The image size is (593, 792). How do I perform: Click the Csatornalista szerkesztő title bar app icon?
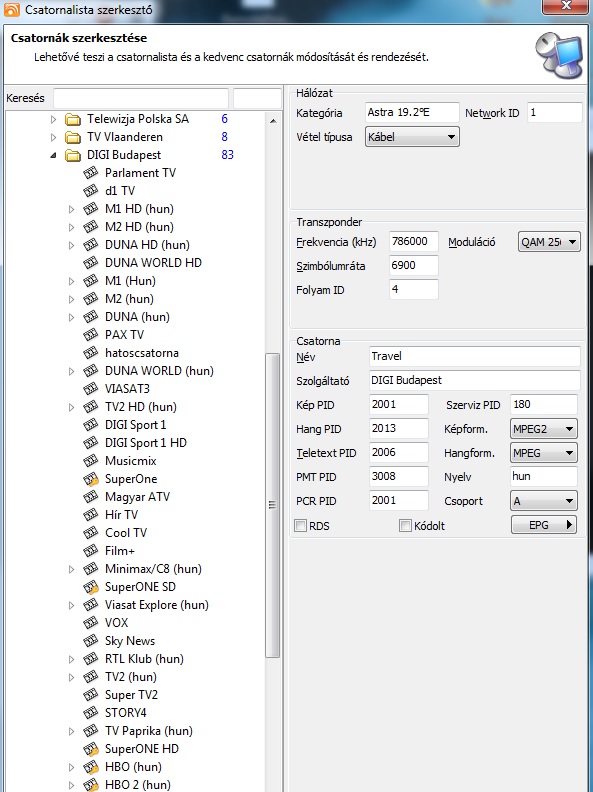pyautogui.click(x=12, y=9)
